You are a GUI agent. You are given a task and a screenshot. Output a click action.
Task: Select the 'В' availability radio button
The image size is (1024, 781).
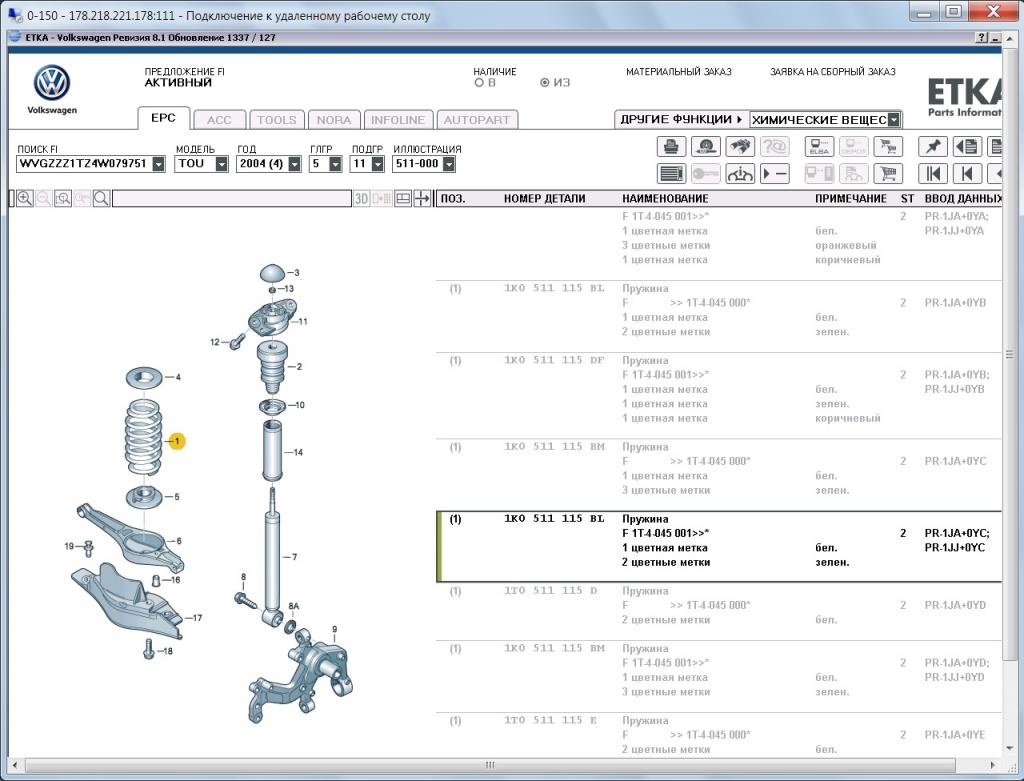479,83
